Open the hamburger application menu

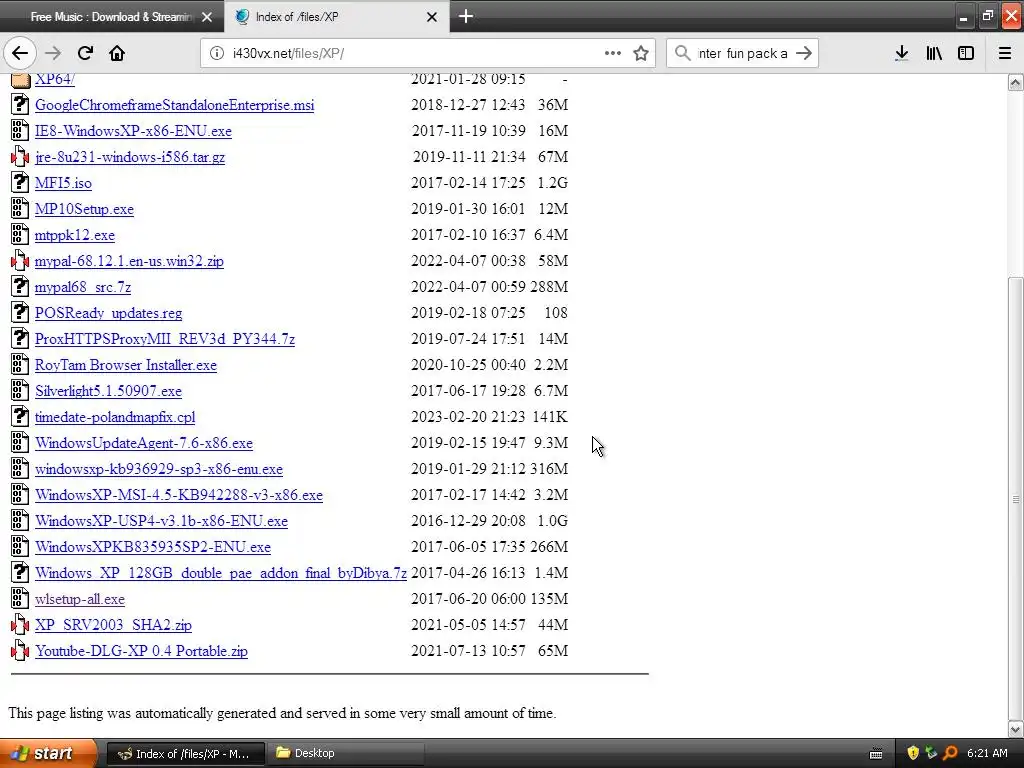click(1005, 53)
